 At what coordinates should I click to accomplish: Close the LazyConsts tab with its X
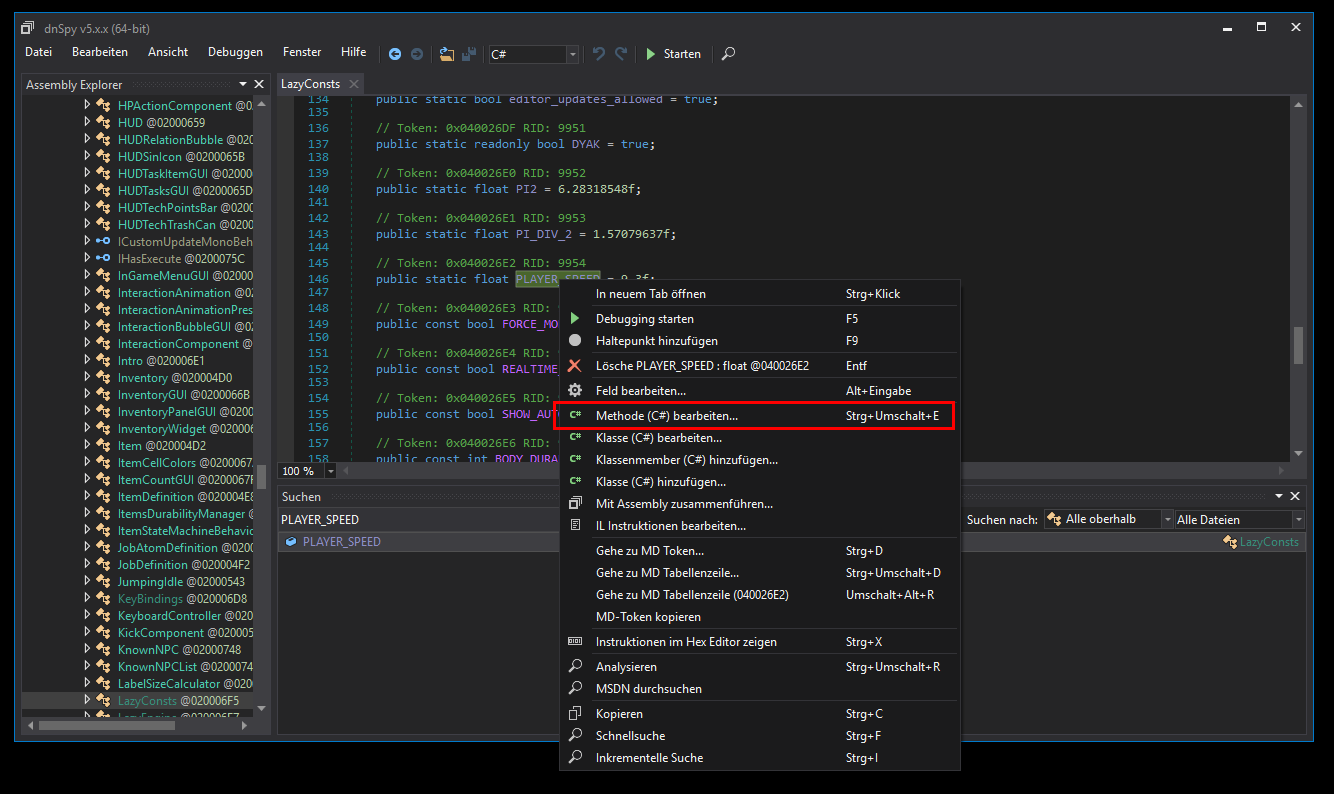coord(354,85)
